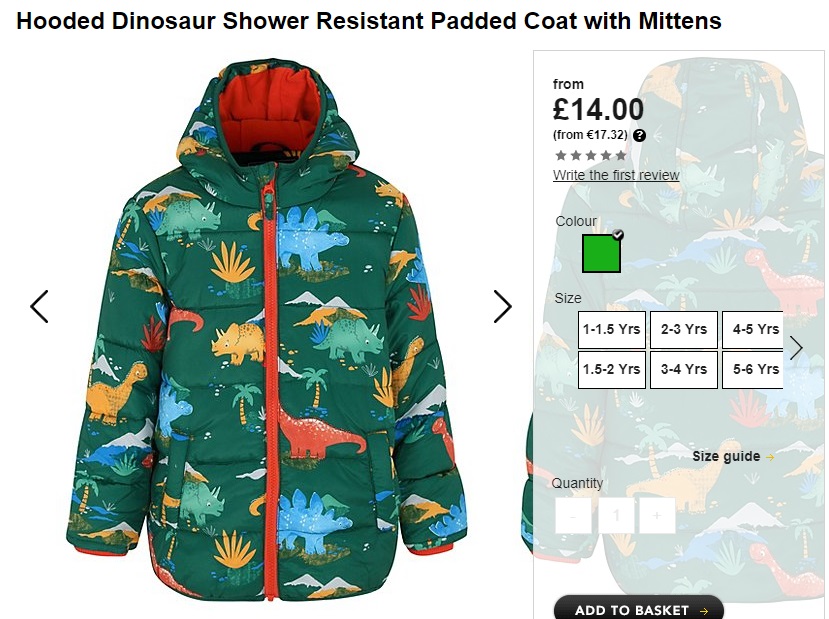Image resolution: width=829 pixels, height=619 pixels.
Task: Open Write the first review link
Action: pos(616,175)
